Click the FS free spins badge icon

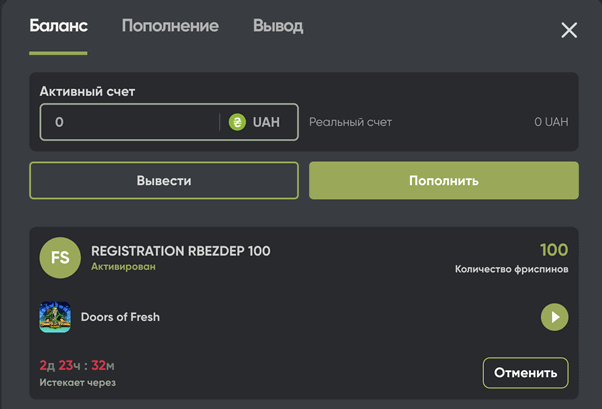click(x=60, y=258)
